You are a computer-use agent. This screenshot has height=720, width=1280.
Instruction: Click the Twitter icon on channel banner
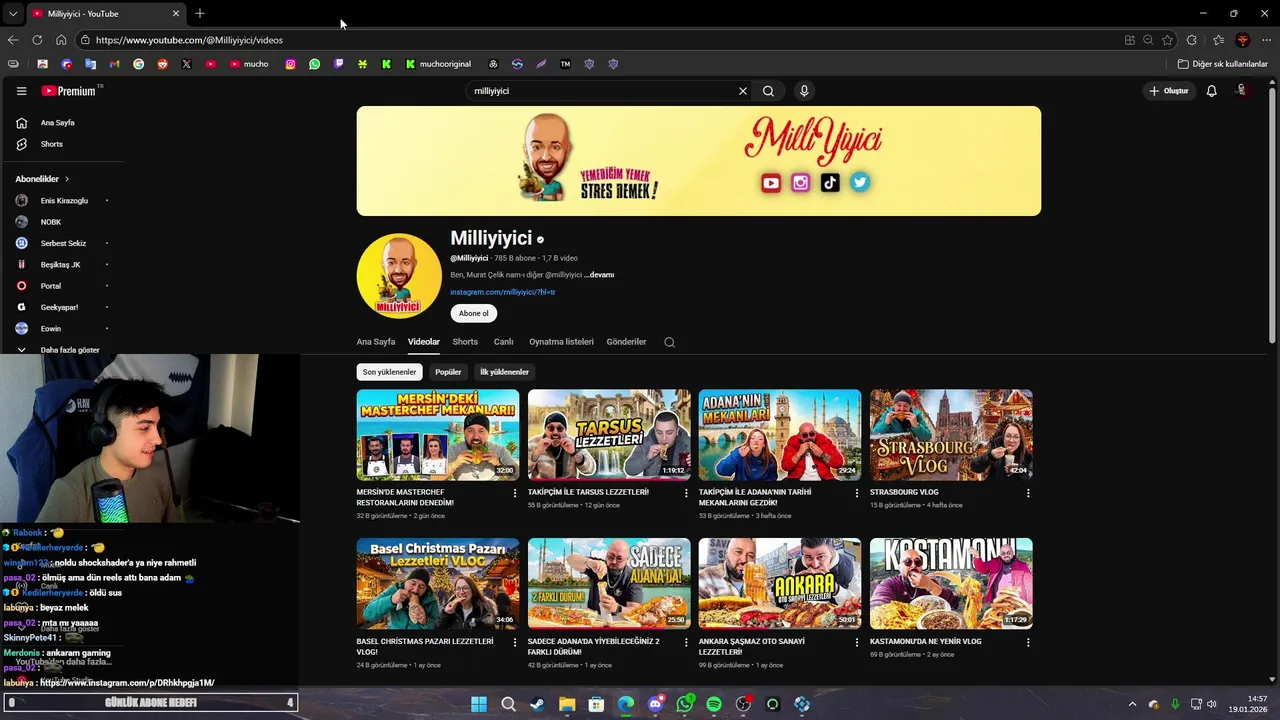[860, 182]
